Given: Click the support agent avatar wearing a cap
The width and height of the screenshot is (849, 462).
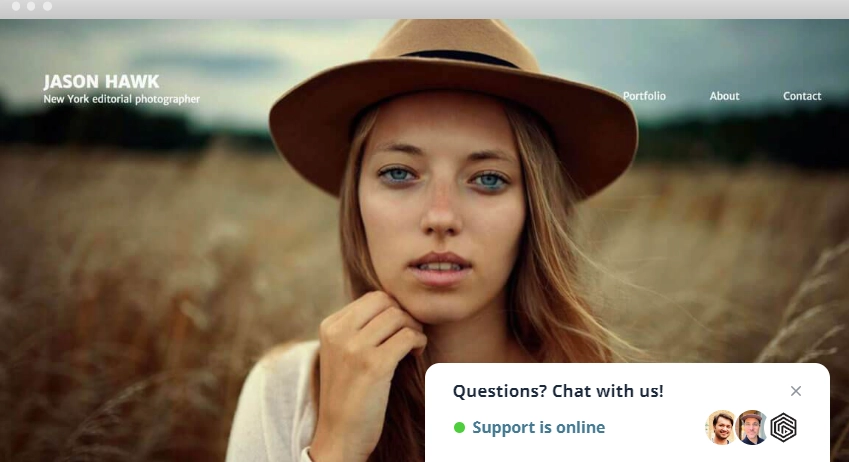Looking at the screenshot, I should click(752, 427).
